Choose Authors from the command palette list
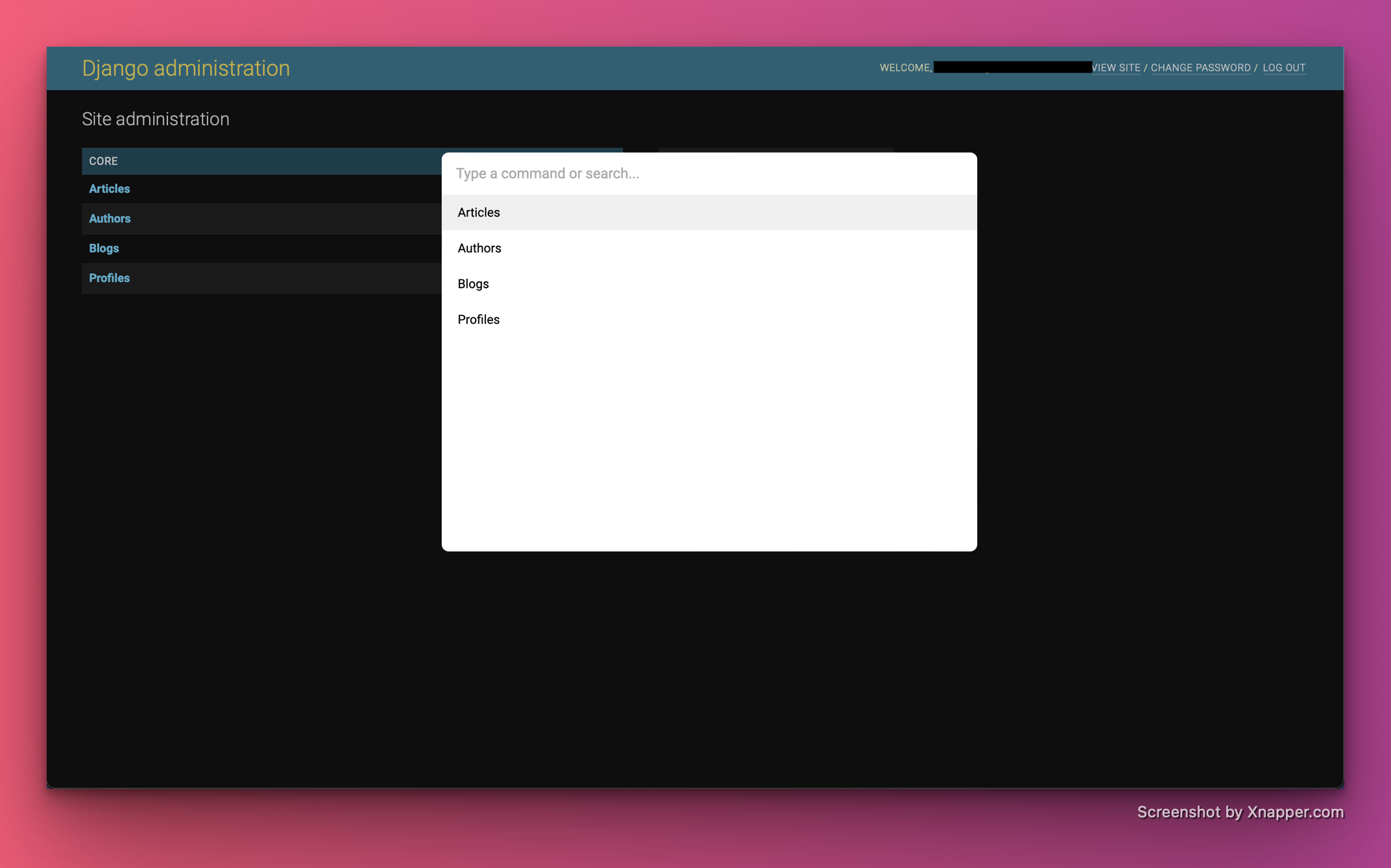The width and height of the screenshot is (1391, 868). click(x=479, y=248)
